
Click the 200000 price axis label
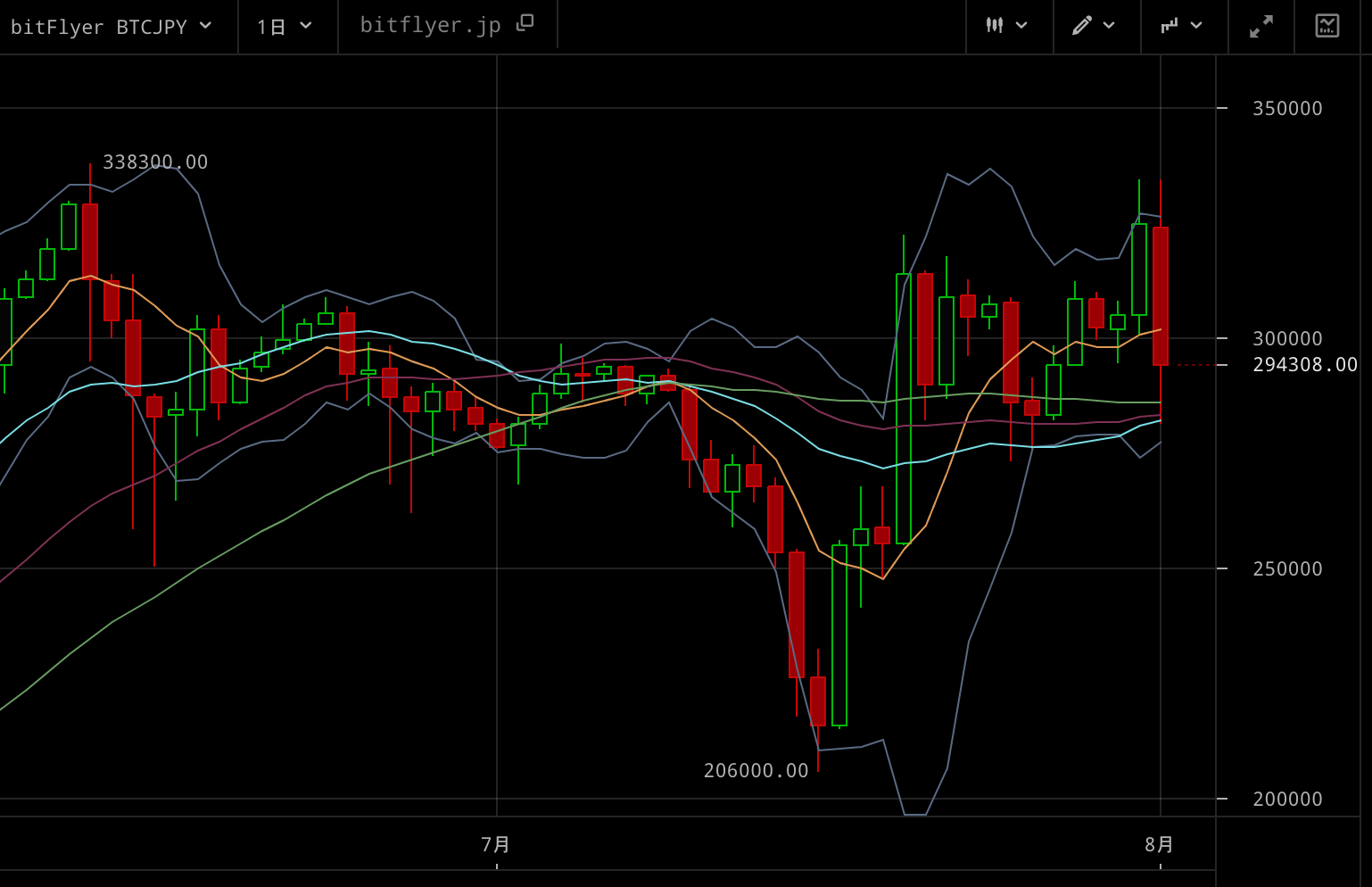pyautogui.click(x=1287, y=800)
